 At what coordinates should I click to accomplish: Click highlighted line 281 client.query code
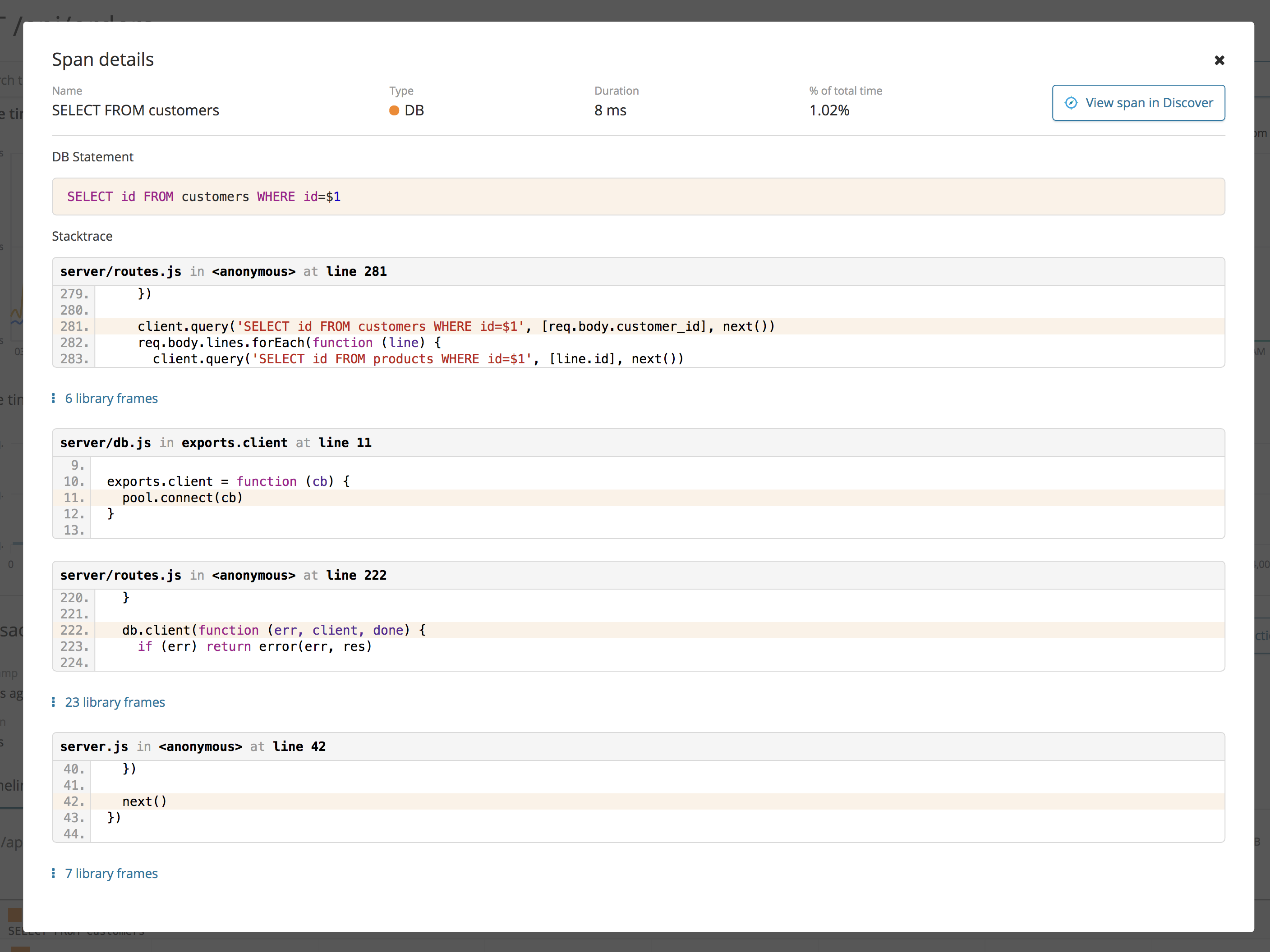(x=456, y=326)
